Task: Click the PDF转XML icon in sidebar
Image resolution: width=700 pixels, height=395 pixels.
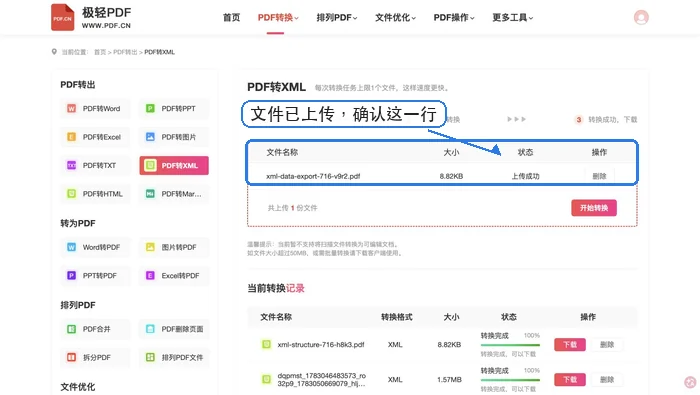Action: [x=150, y=166]
